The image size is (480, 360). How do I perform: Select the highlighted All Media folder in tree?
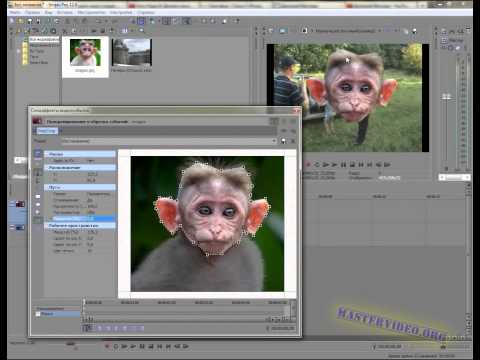(x=44, y=39)
